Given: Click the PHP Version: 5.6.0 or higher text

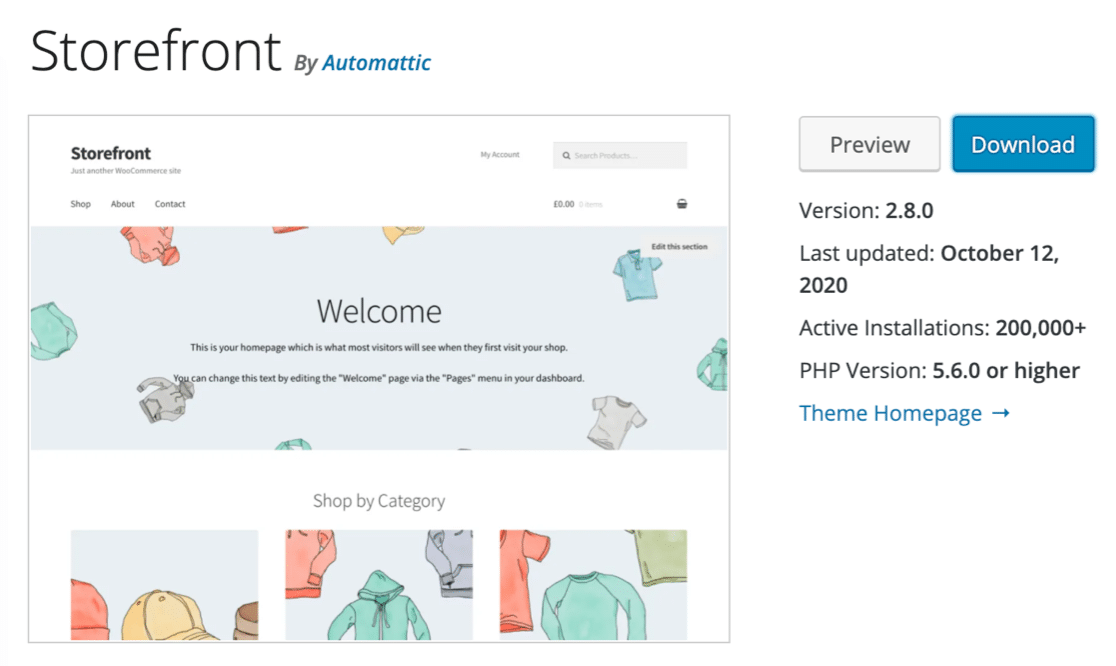Looking at the screenshot, I should (x=939, y=370).
